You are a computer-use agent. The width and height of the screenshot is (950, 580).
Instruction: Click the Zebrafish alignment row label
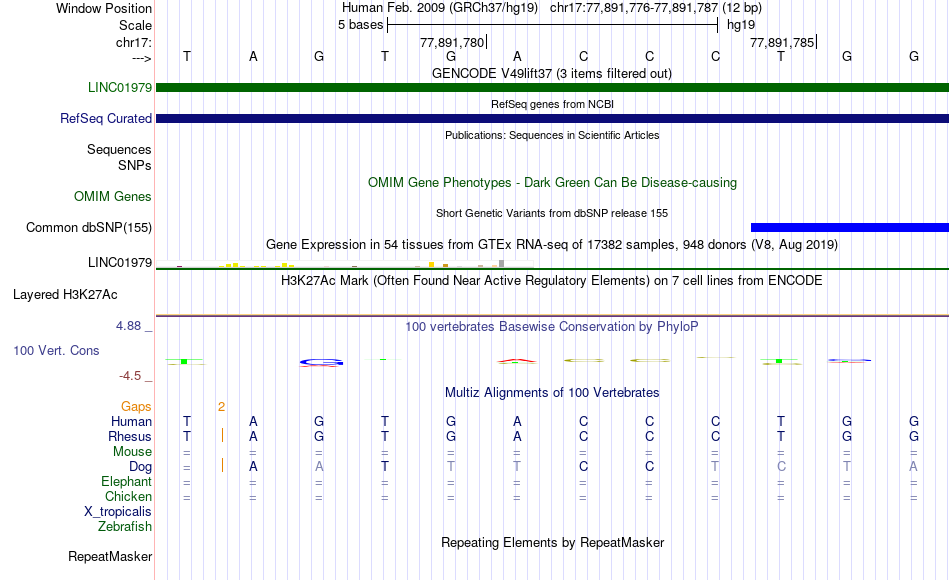125,527
